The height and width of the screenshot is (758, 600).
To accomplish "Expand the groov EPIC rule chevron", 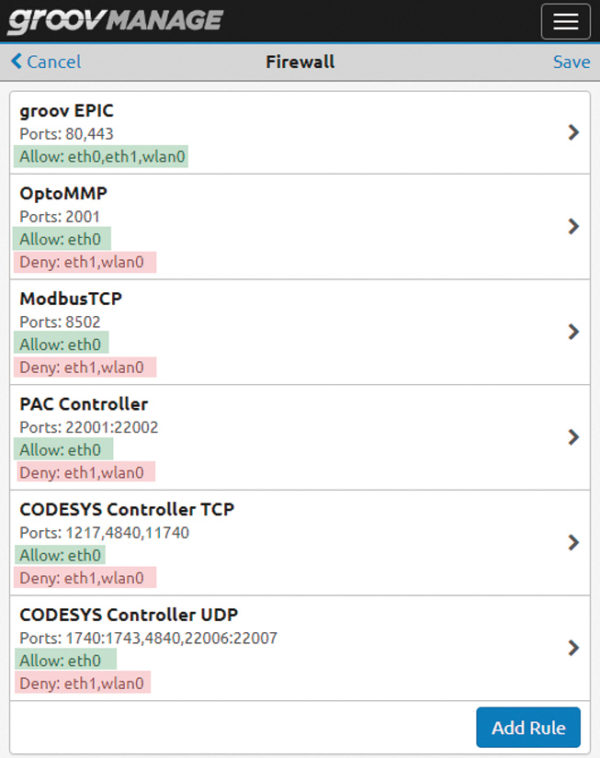I will click(573, 132).
